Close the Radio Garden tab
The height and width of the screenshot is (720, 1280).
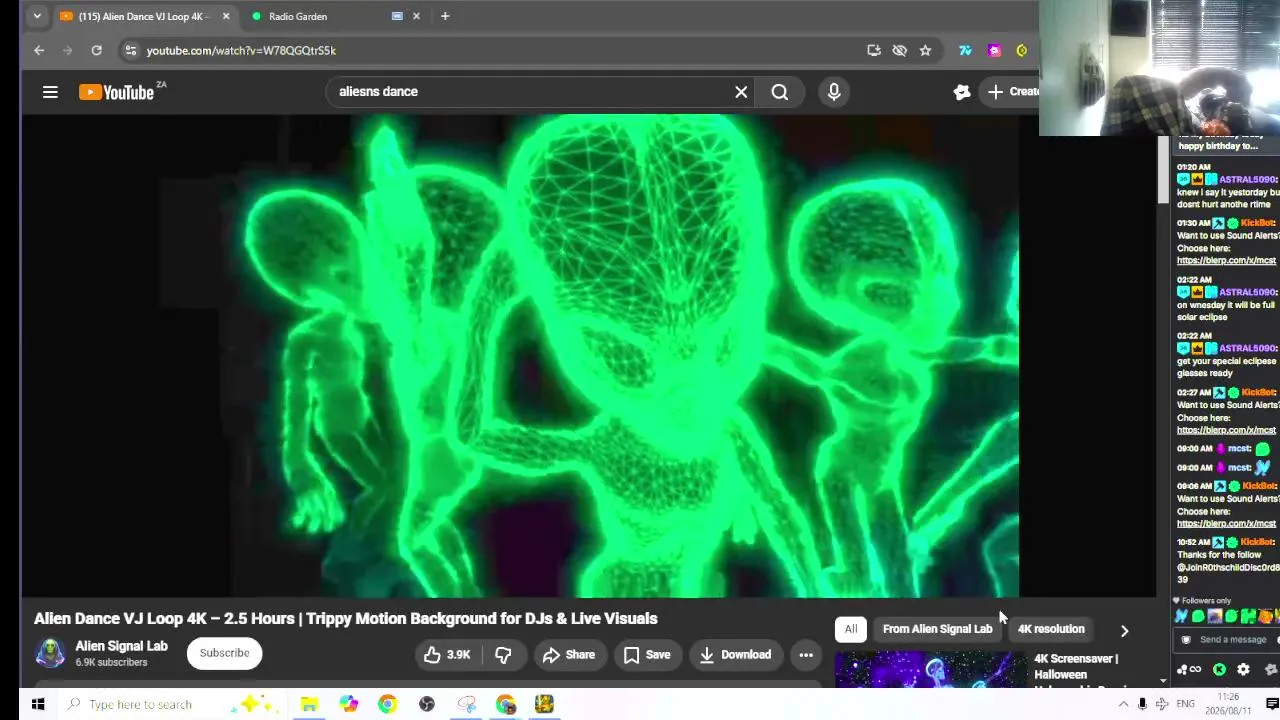coord(416,16)
